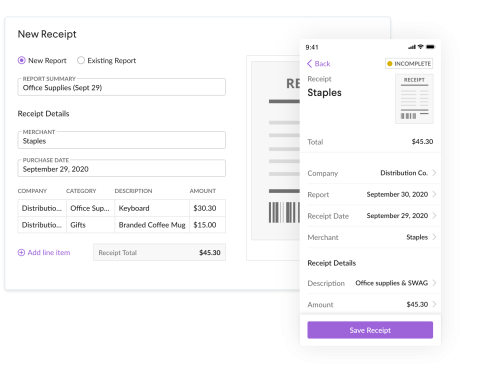The image size is (480, 385).
Task: Select the Existing Report radio button
Action: point(81,60)
